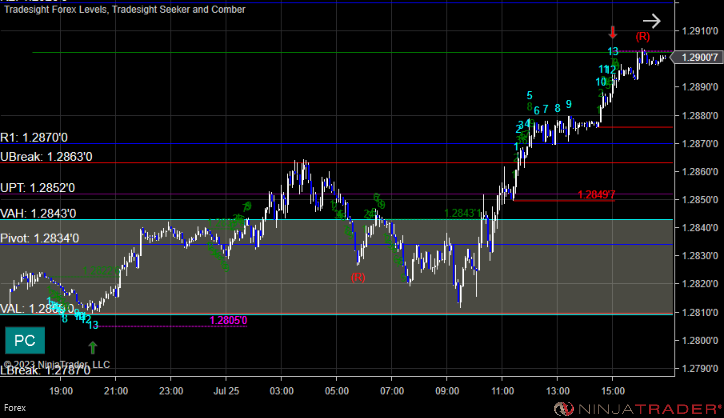Viewport: 724px width, 418px height.
Task: Click the PC button on the chart
Action: (25, 340)
